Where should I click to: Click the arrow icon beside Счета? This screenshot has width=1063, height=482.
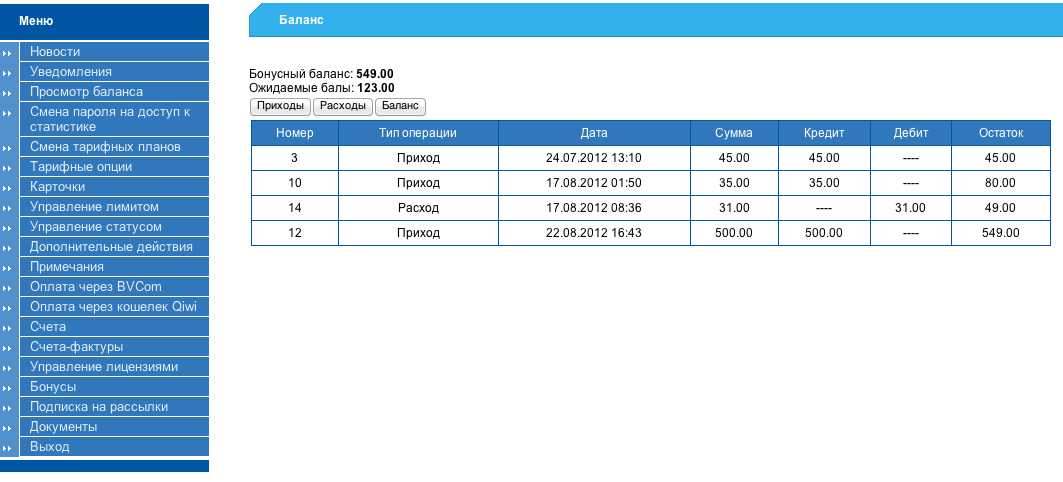(x=8, y=327)
